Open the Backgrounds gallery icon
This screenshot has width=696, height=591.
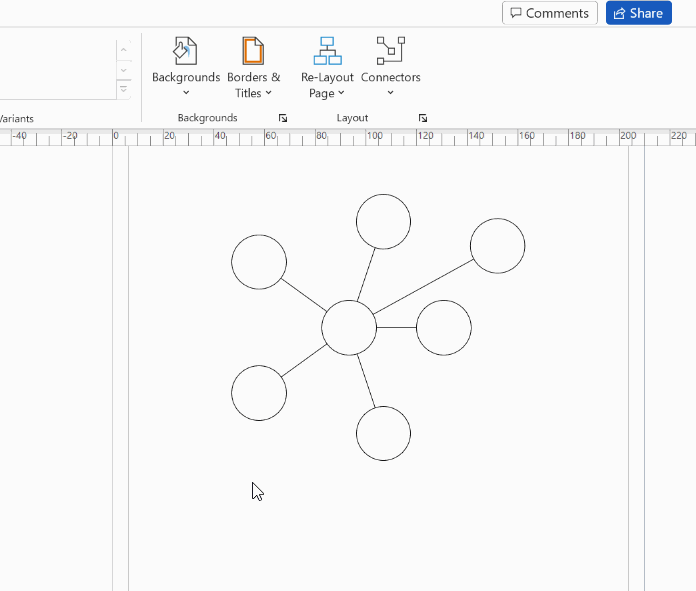tap(186, 51)
